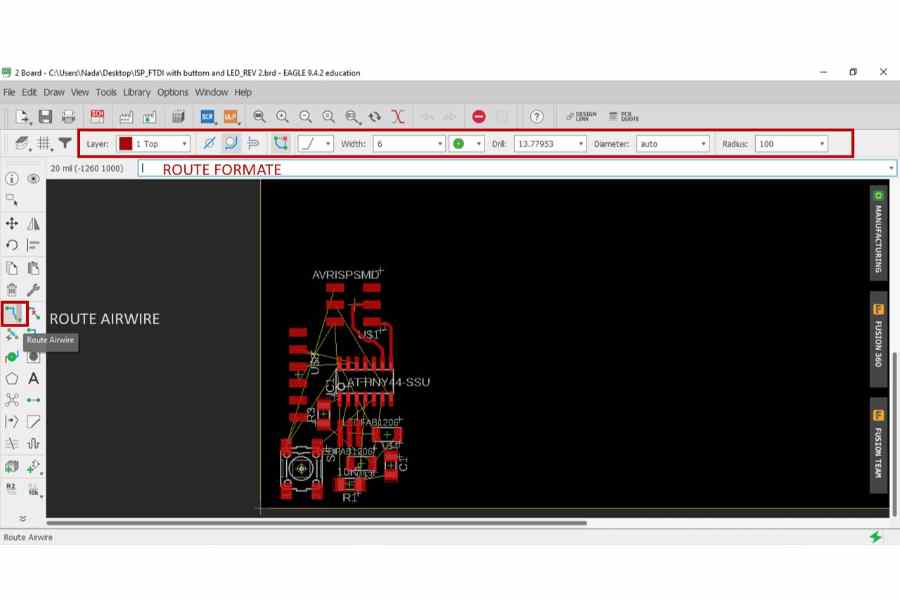Select the Dimension tool
The width and height of the screenshot is (900, 600).
[x=33, y=400]
